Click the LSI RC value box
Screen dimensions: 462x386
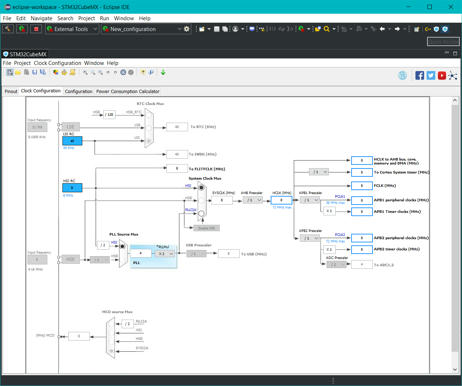pos(72,141)
